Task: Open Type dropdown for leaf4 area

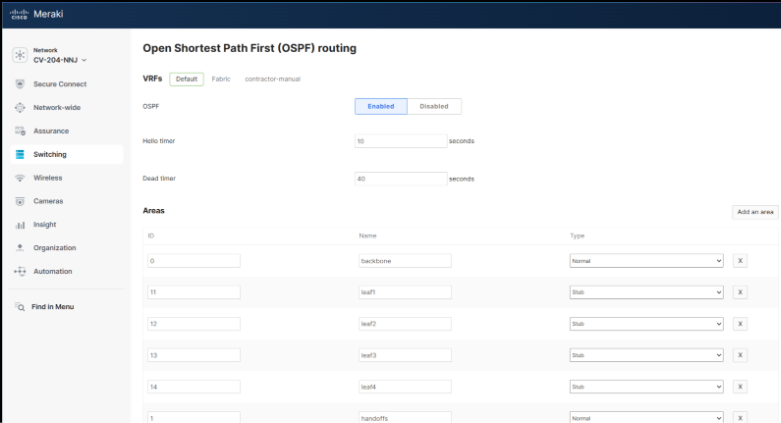Action: tap(647, 387)
